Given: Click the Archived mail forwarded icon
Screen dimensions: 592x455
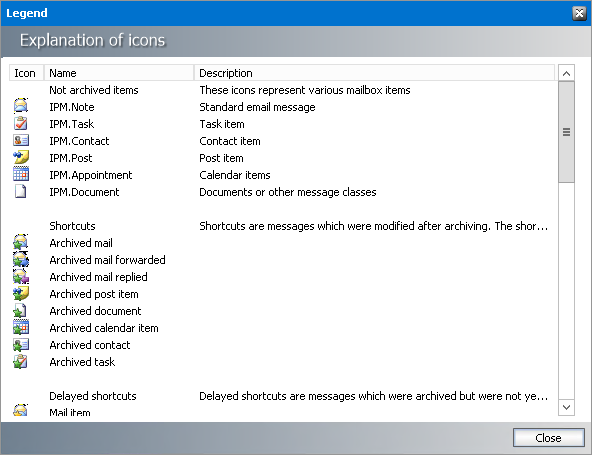Looking at the screenshot, I should tap(21, 259).
